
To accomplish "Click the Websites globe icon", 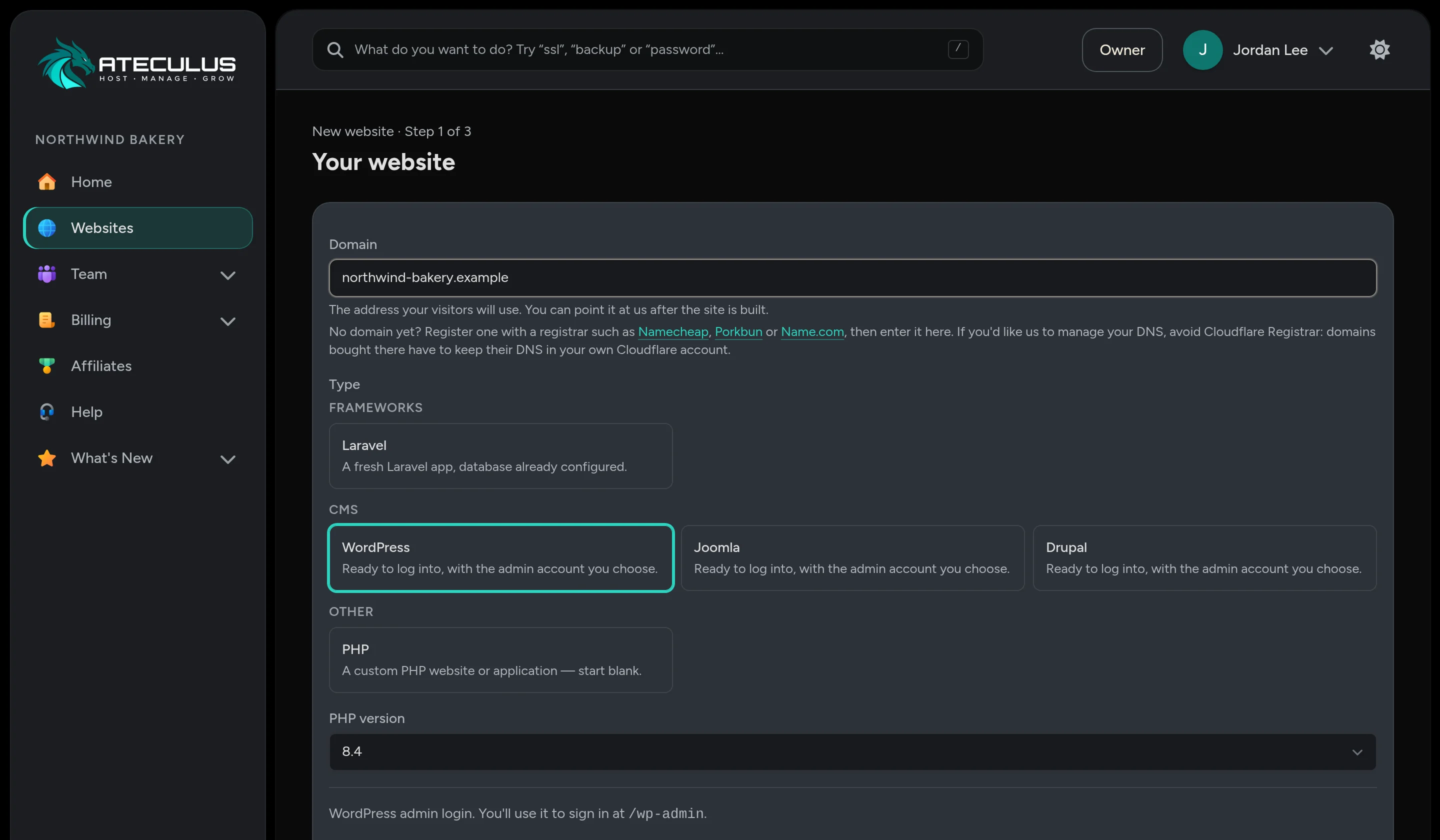I will 47,228.
